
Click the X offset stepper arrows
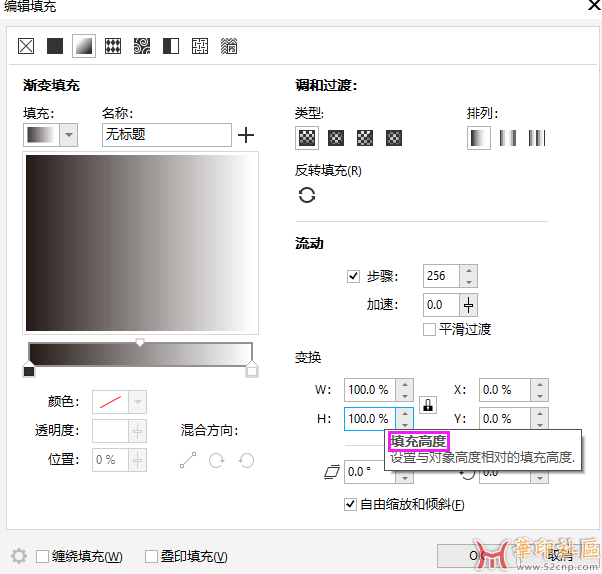(540, 390)
